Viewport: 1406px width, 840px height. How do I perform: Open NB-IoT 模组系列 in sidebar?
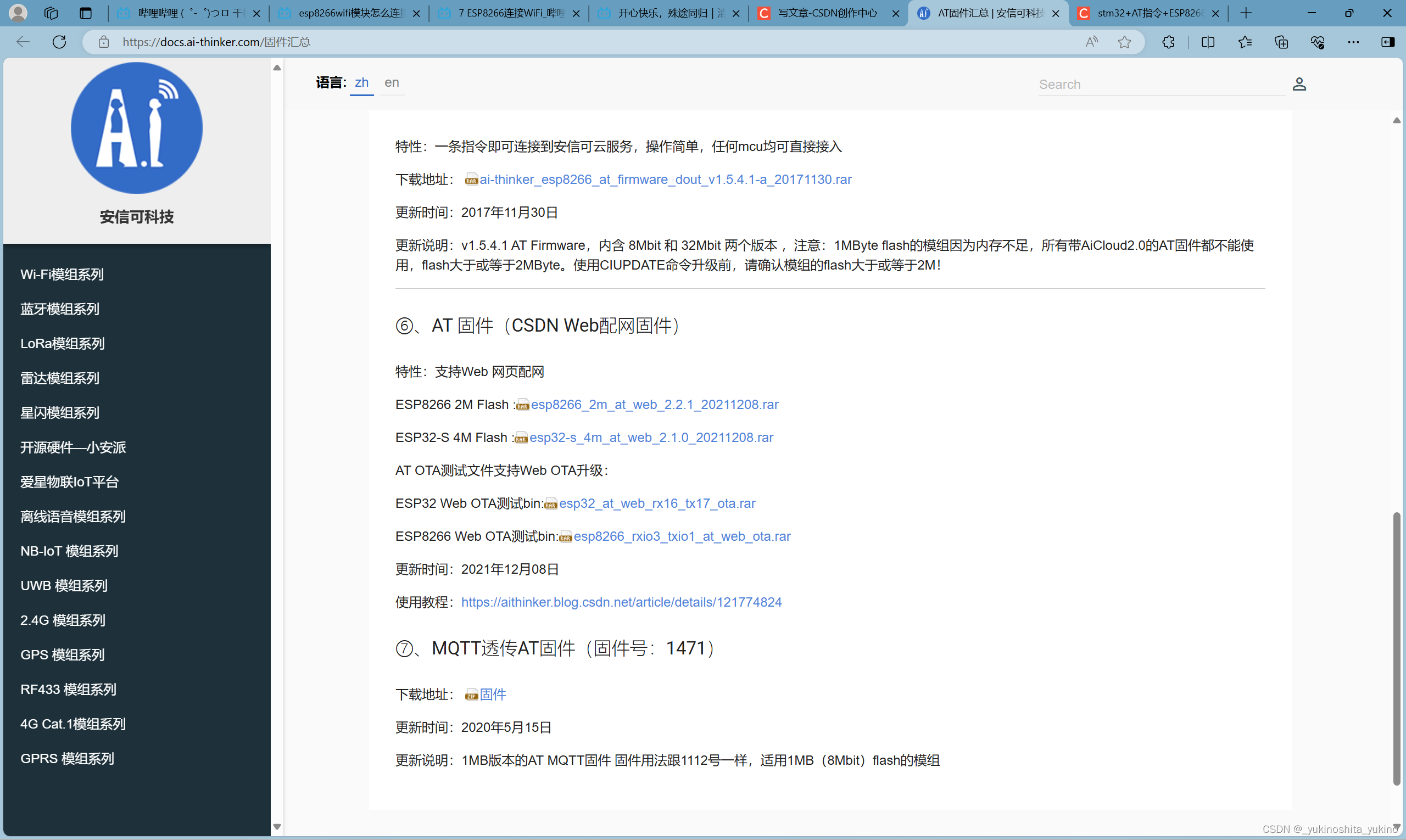tap(69, 551)
